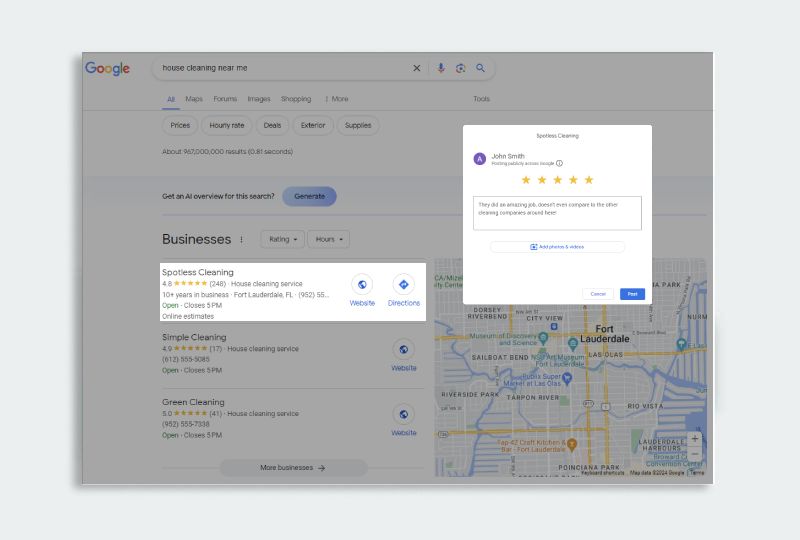Click John Smith's purple avatar
Image resolution: width=800 pixels, height=540 pixels.
(x=480, y=159)
